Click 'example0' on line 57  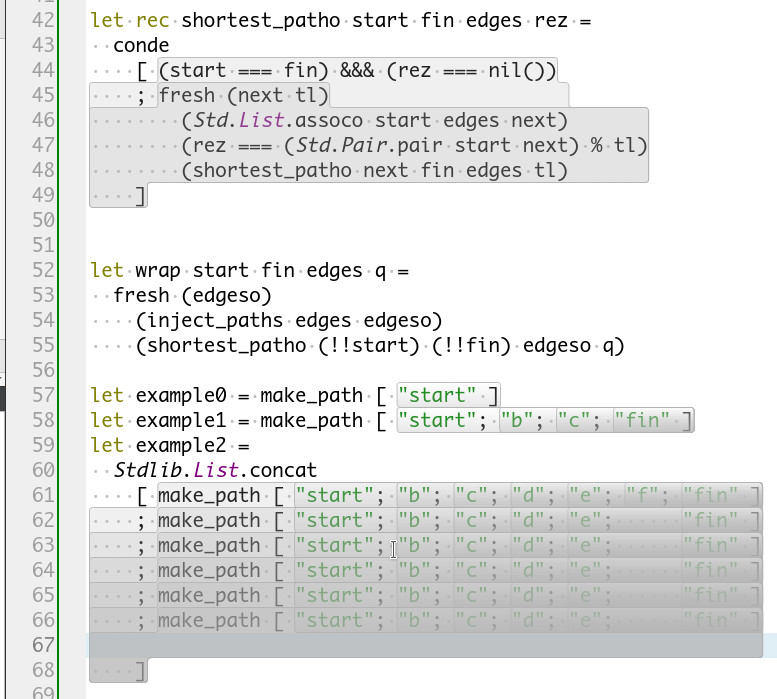(181, 395)
